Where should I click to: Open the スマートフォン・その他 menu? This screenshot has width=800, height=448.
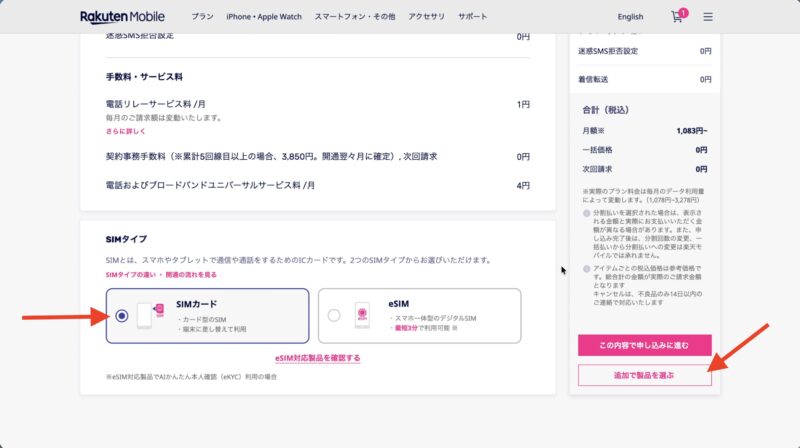coord(353,17)
